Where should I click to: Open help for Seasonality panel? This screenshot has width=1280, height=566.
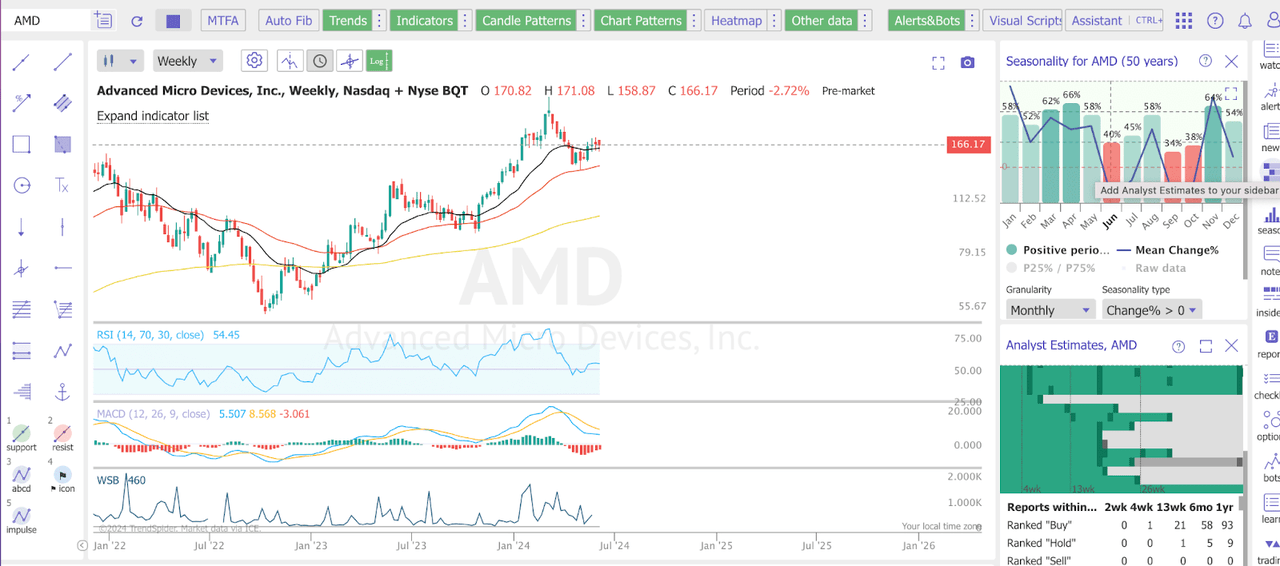tap(1205, 61)
